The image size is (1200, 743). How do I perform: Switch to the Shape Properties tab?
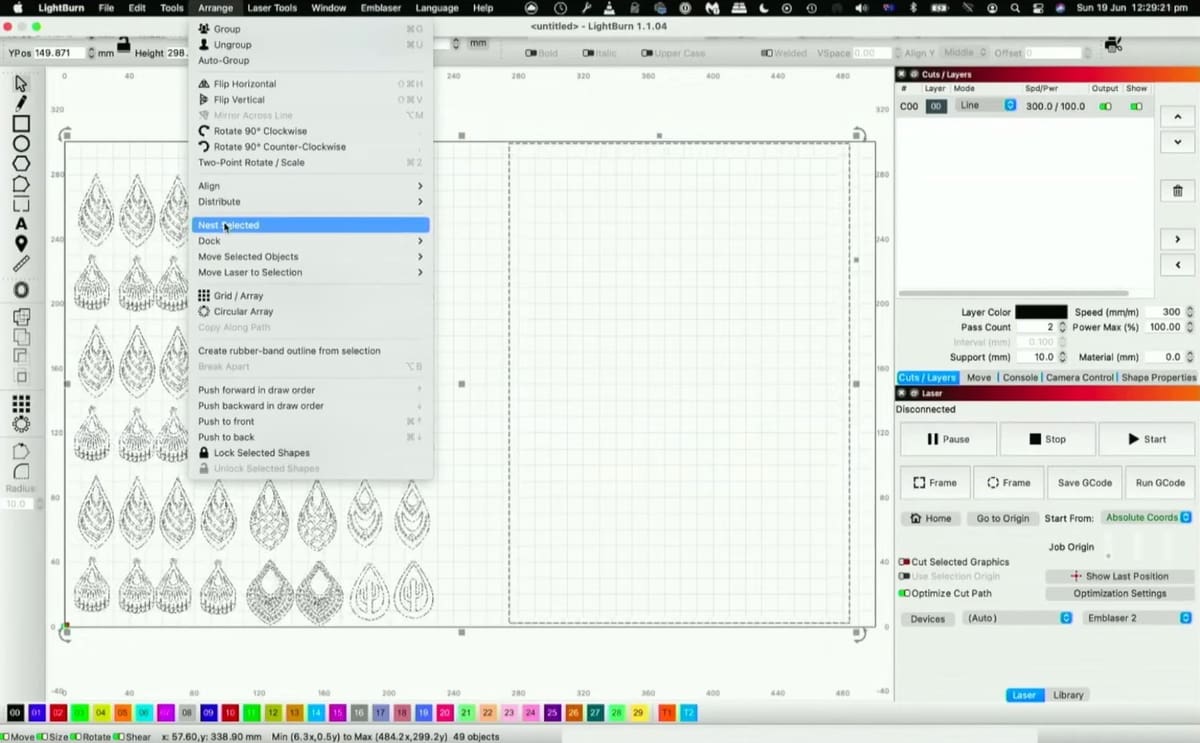1158,377
